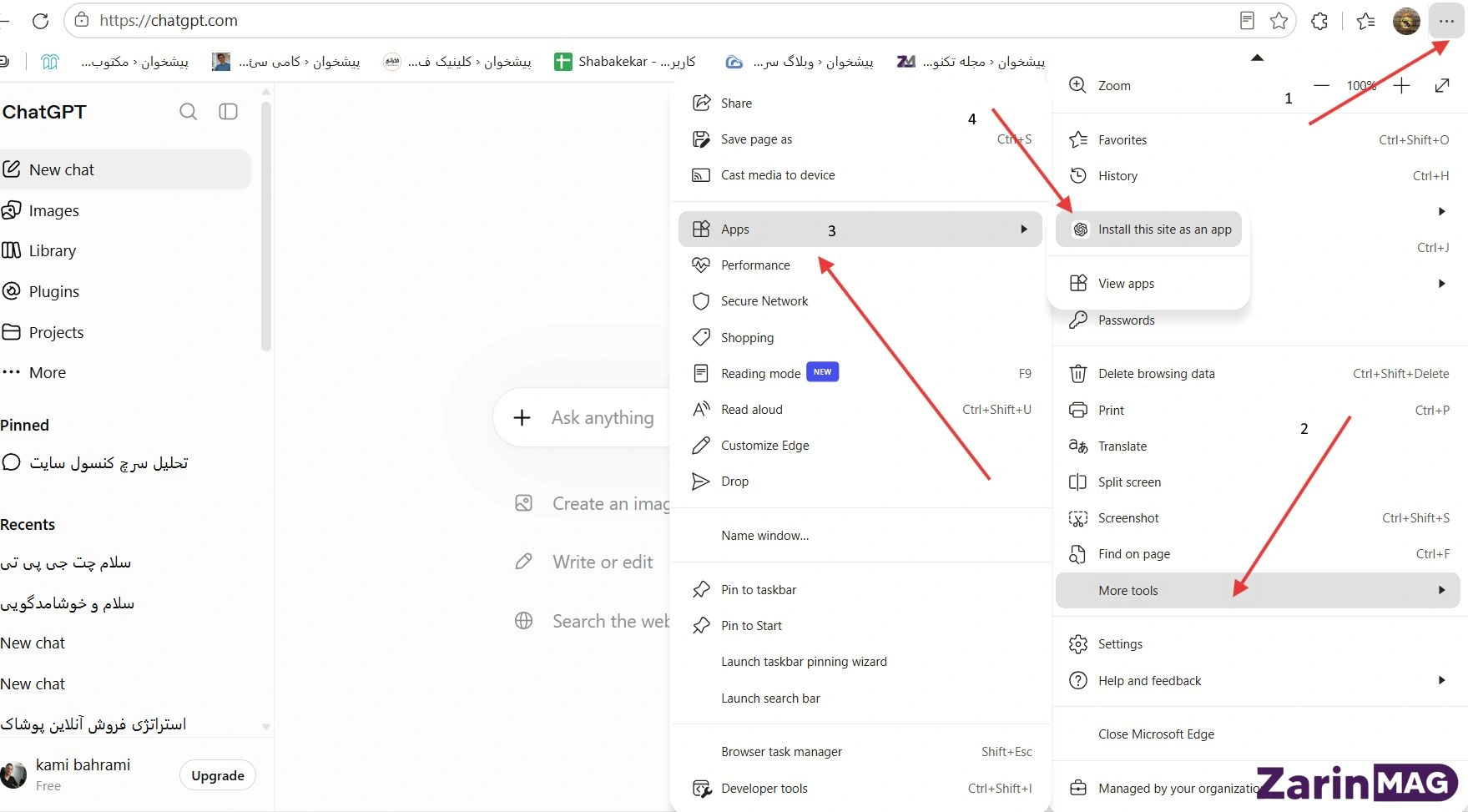Zoom out with the minus button
The height and width of the screenshot is (812, 1468).
1321,85
